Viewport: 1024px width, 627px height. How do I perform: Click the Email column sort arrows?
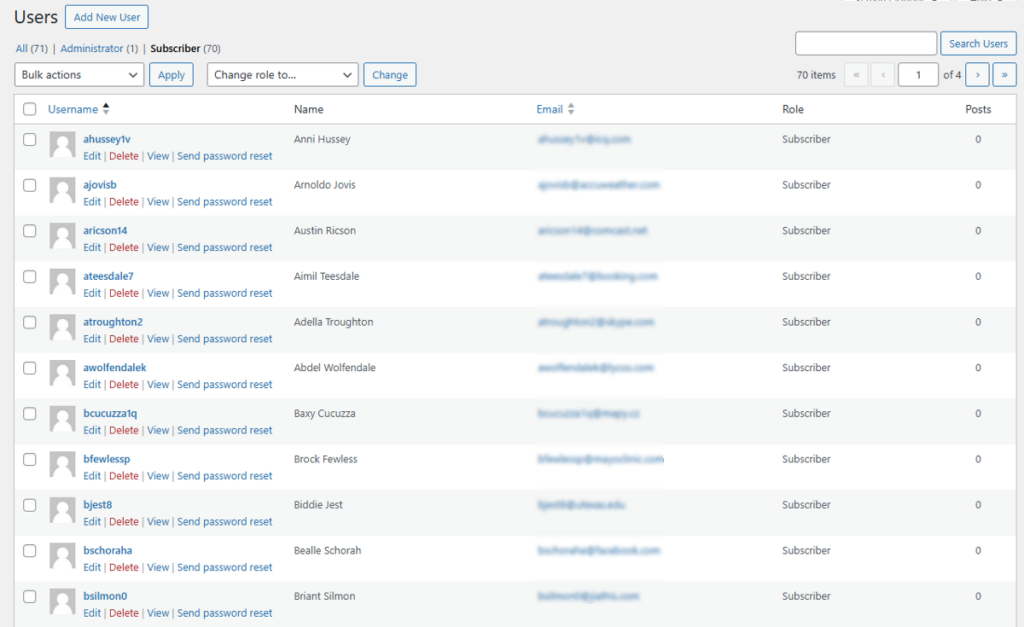tap(571, 109)
